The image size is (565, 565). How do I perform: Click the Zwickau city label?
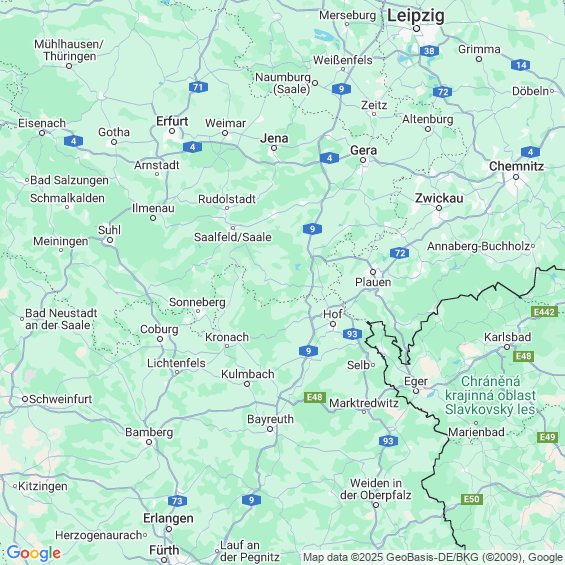(439, 198)
